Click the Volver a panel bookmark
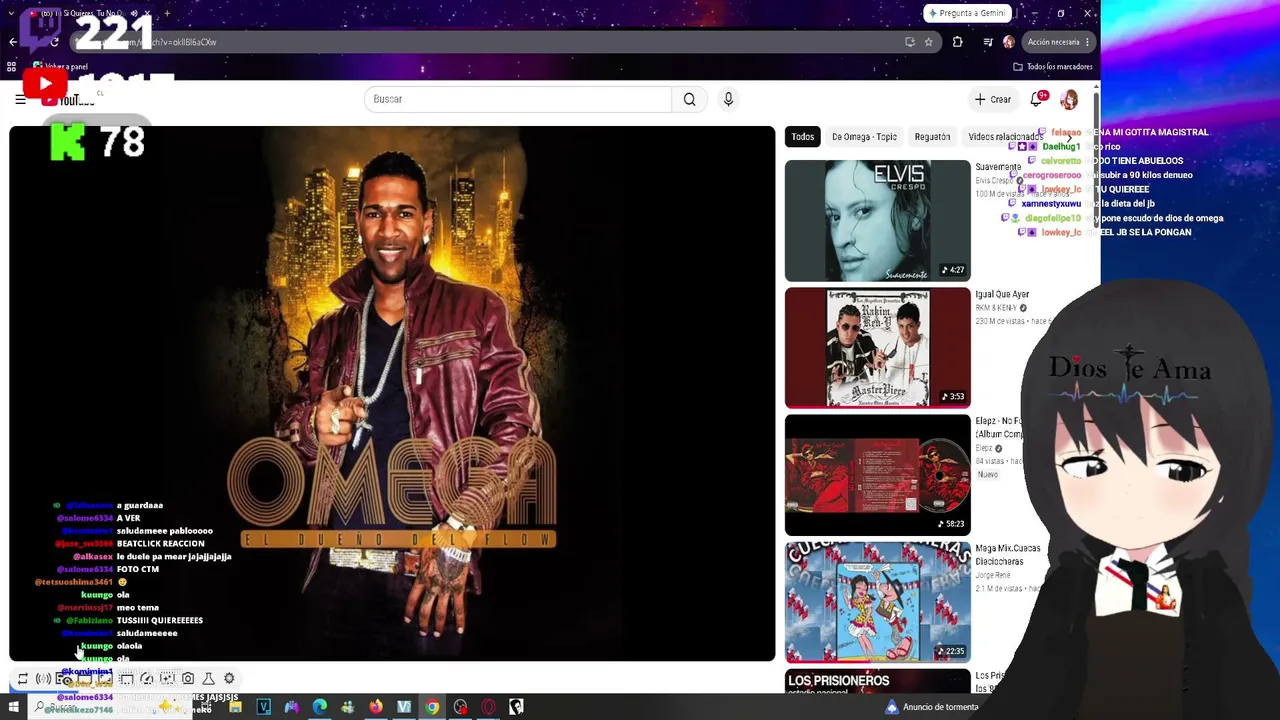 coord(59,67)
